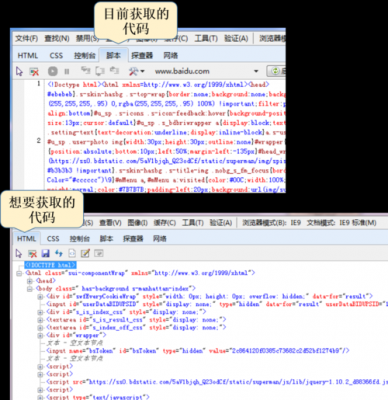This screenshot has width=388, height=400.
Task: Click the step out icon
Action: (x=114, y=70)
